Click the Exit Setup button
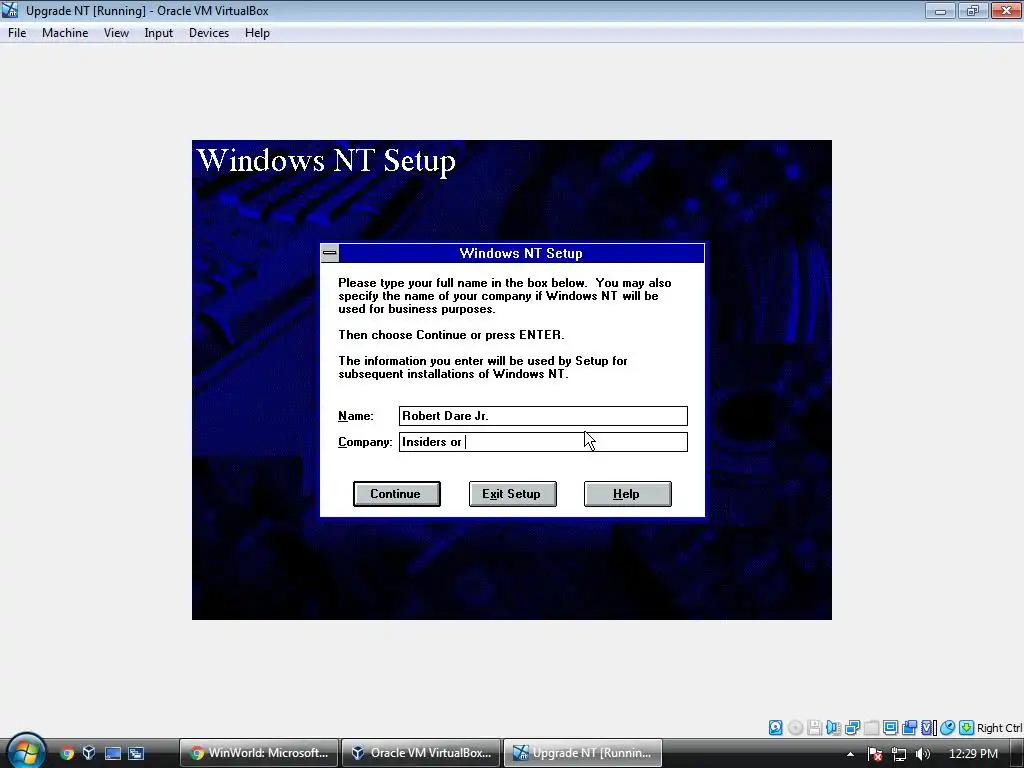 coord(513,494)
